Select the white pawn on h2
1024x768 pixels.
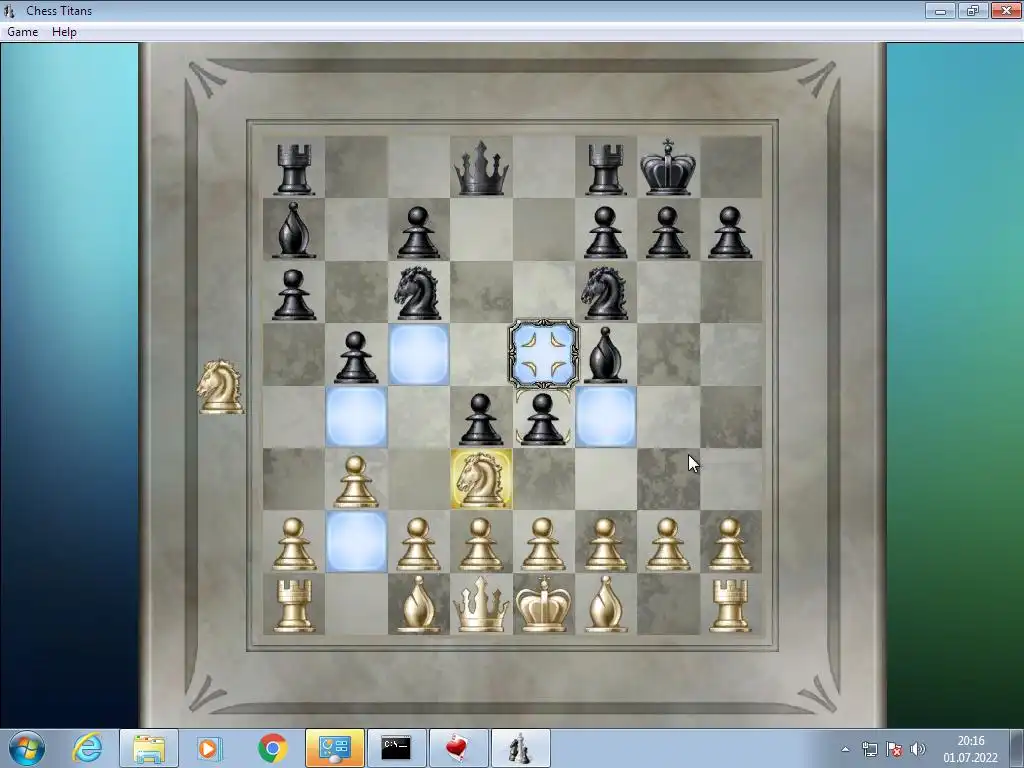(x=730, y=545)
